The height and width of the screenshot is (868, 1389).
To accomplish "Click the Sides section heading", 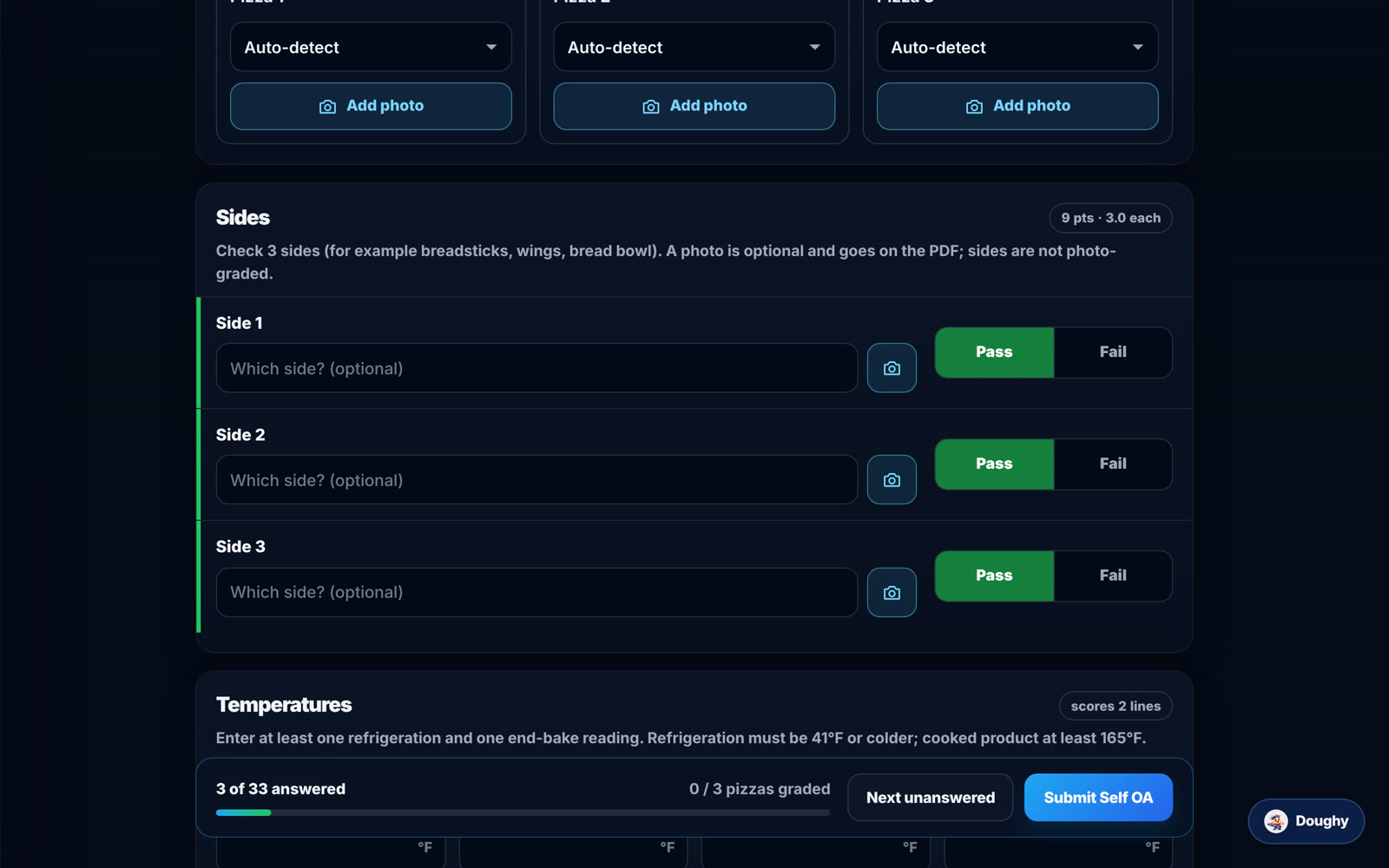I will 243,218.
